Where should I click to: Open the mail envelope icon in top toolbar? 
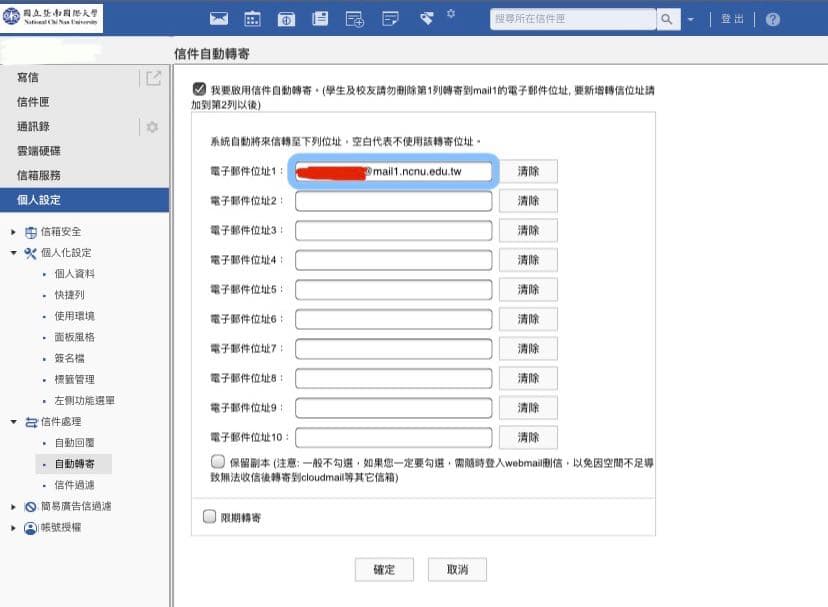[219, 19]
